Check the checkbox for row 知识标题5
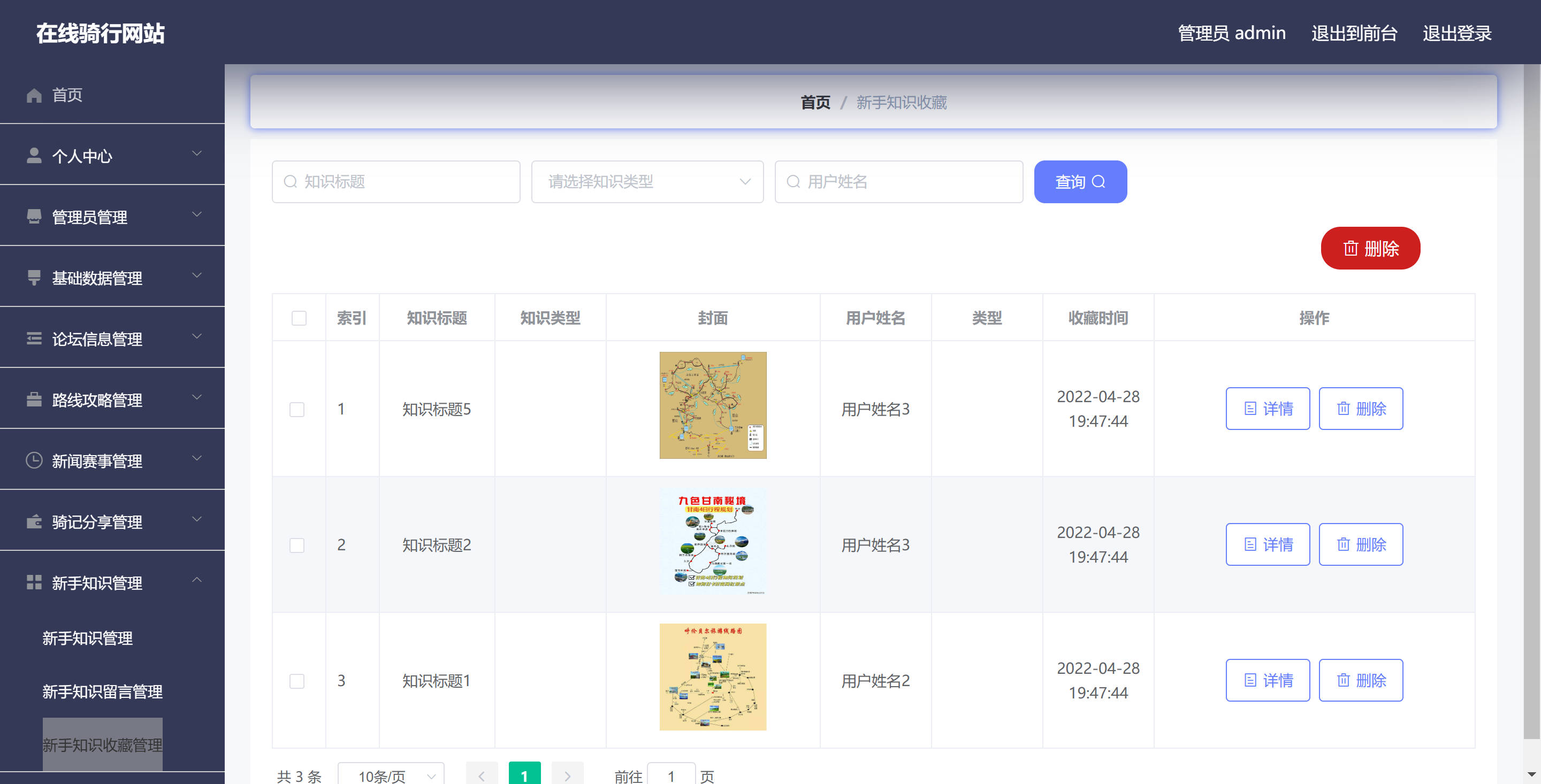 (297, 409)
